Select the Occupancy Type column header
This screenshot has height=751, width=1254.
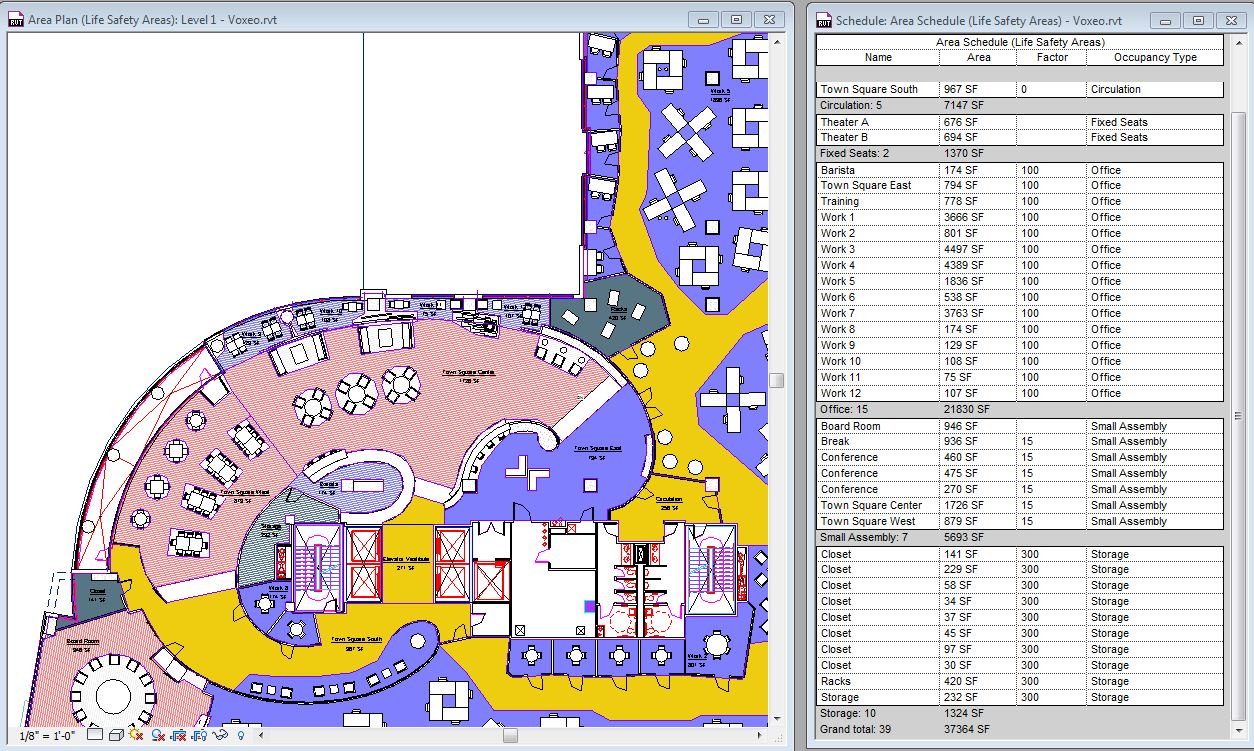pos(1155,57)
